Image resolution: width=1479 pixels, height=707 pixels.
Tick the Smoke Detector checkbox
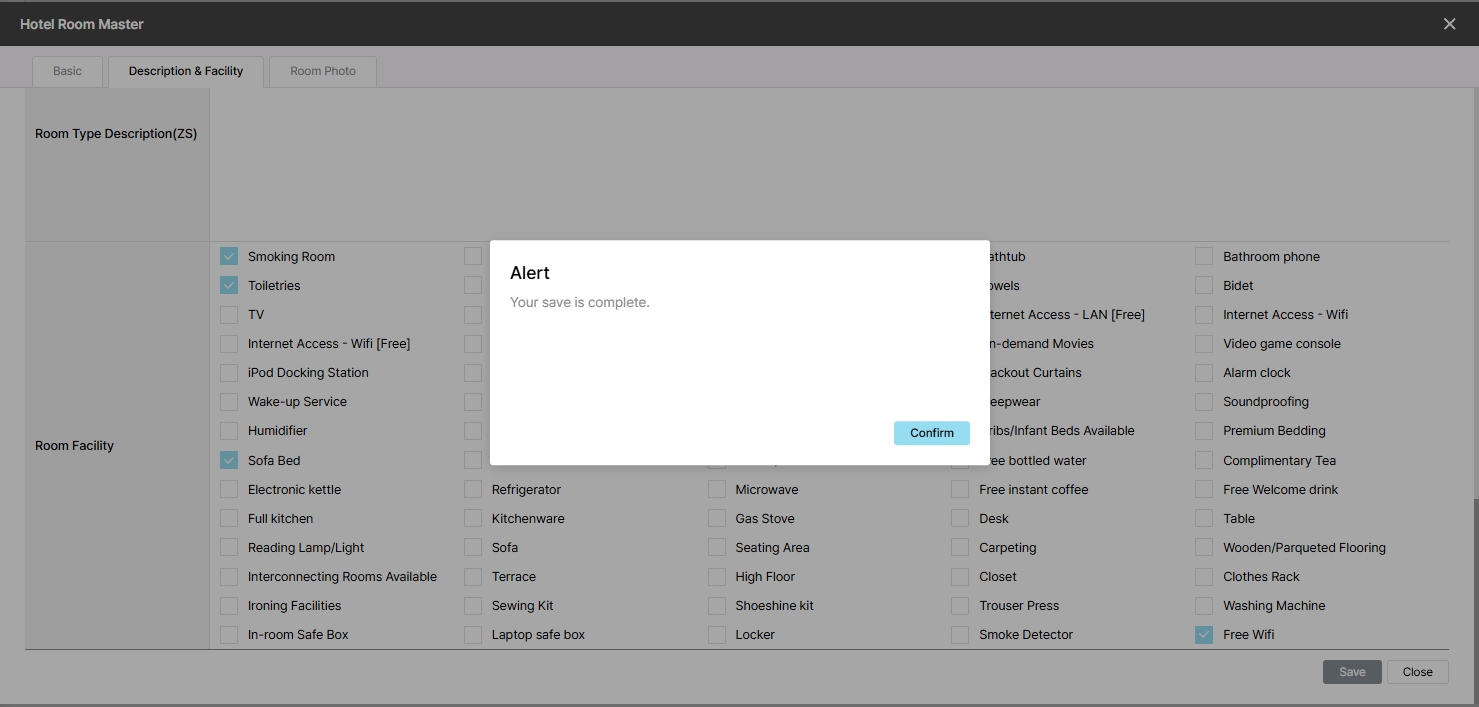point(960,635)
